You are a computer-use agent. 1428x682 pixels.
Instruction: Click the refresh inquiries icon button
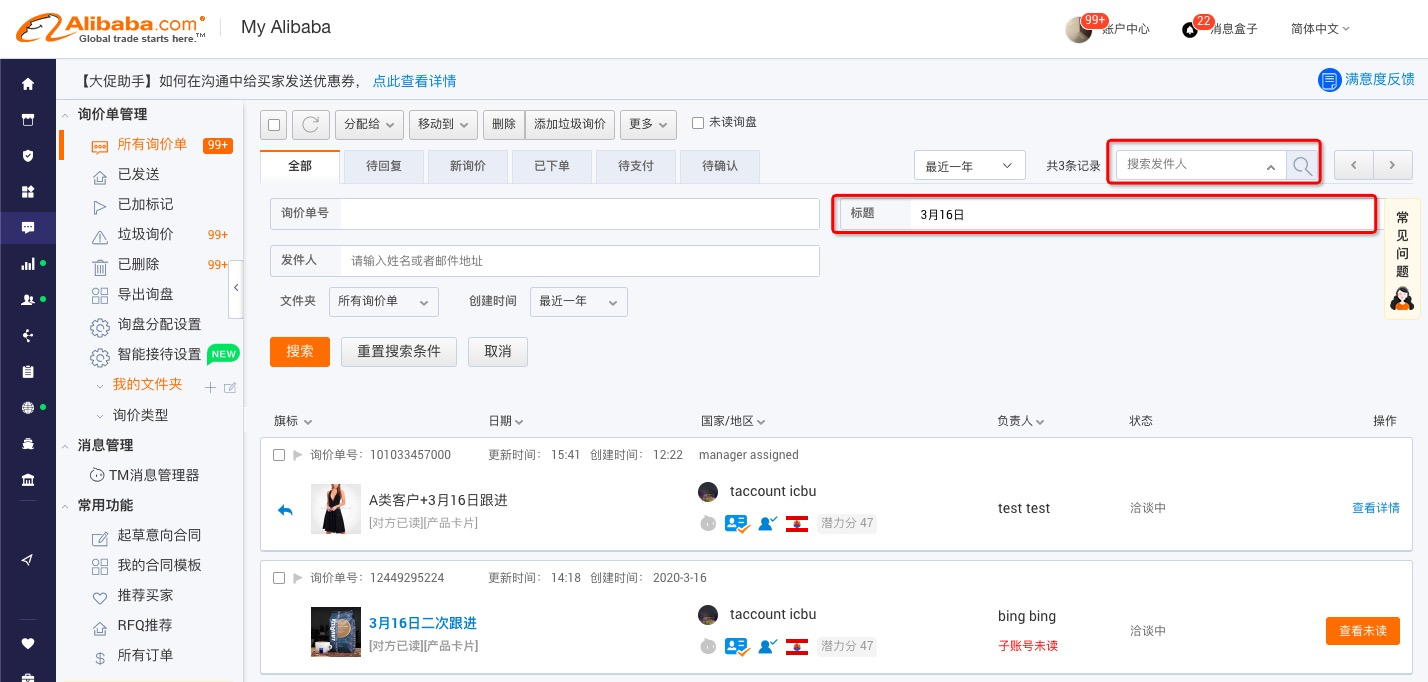tap(311, 125)
